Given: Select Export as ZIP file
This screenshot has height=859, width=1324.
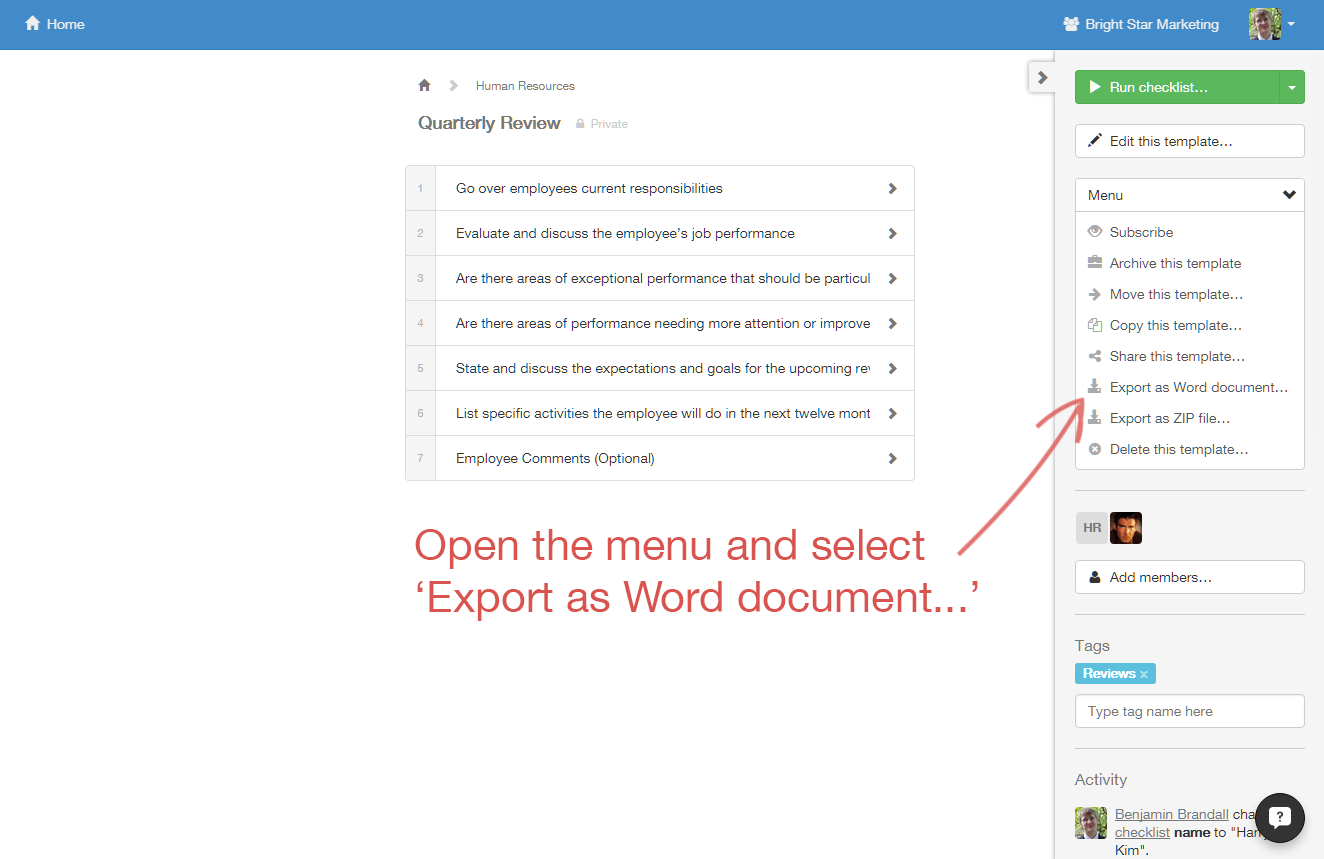Looking at the screenshot, I should click(1169, 418).
